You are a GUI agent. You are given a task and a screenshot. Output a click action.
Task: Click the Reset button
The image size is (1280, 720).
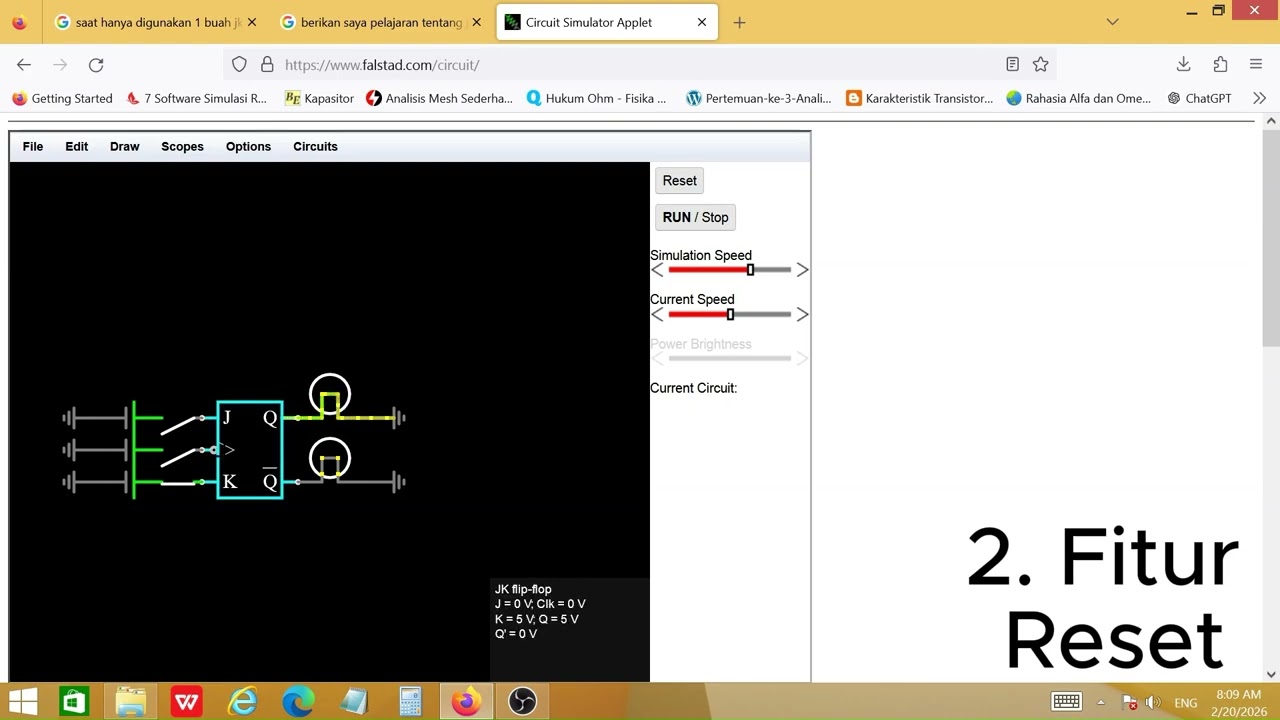[x=680, y=181]
